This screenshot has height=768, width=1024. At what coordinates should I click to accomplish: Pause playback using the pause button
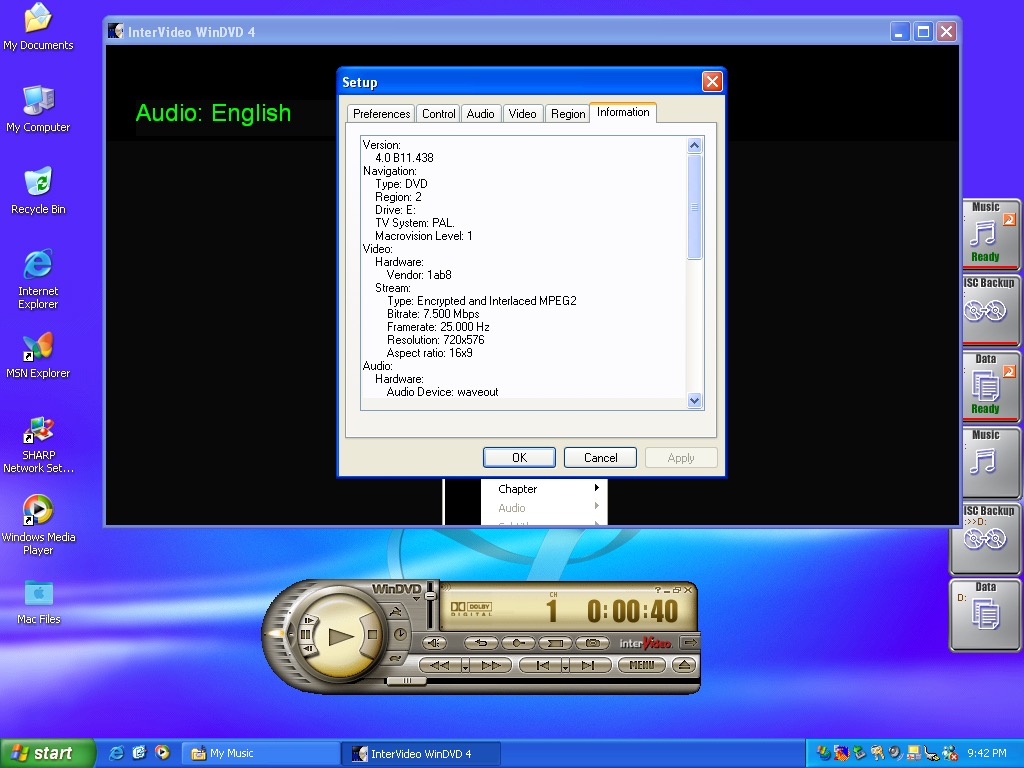pyautogui.click(x=307, y=634)
